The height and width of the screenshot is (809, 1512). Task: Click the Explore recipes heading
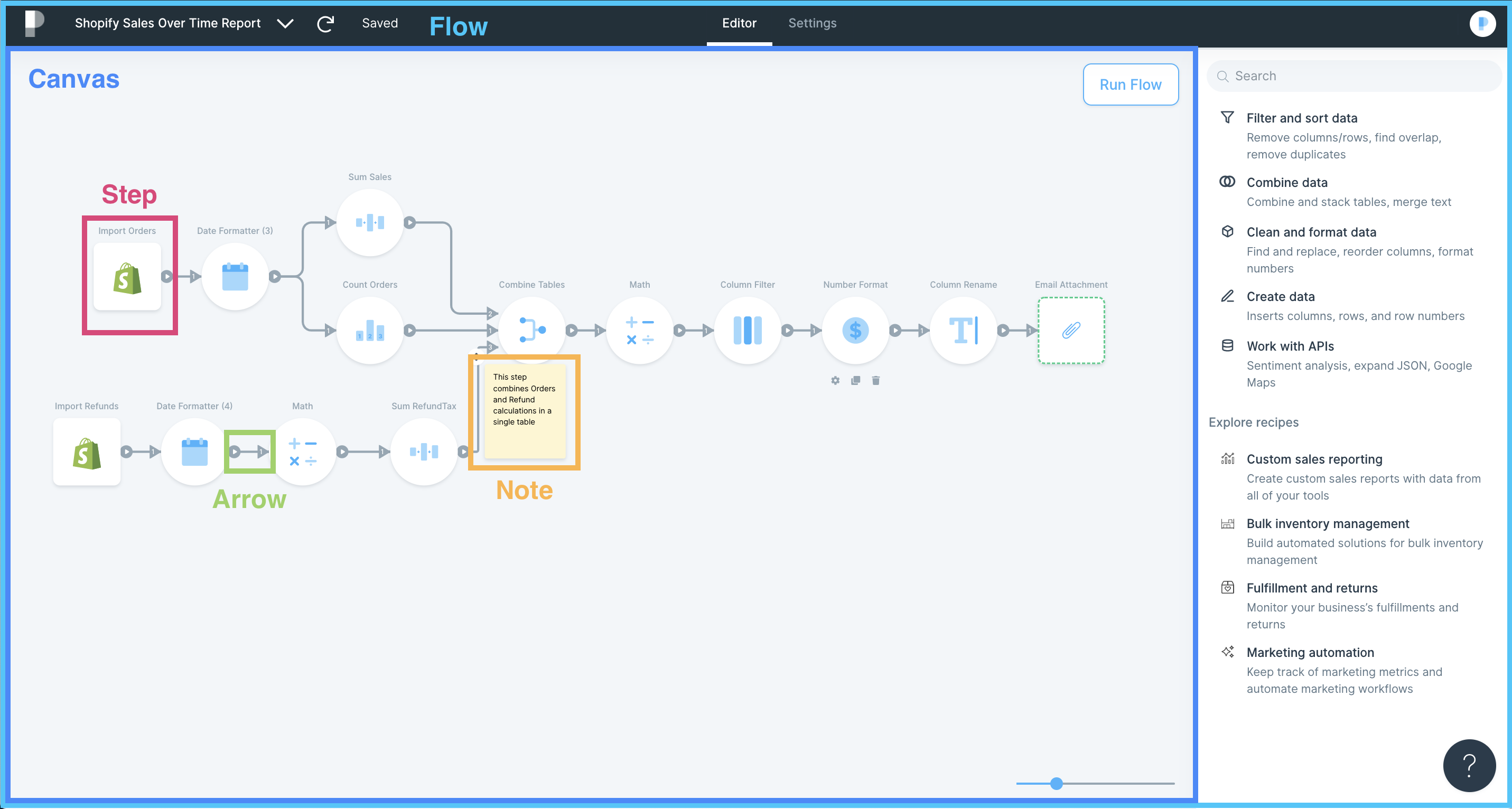pos(1254,422)
